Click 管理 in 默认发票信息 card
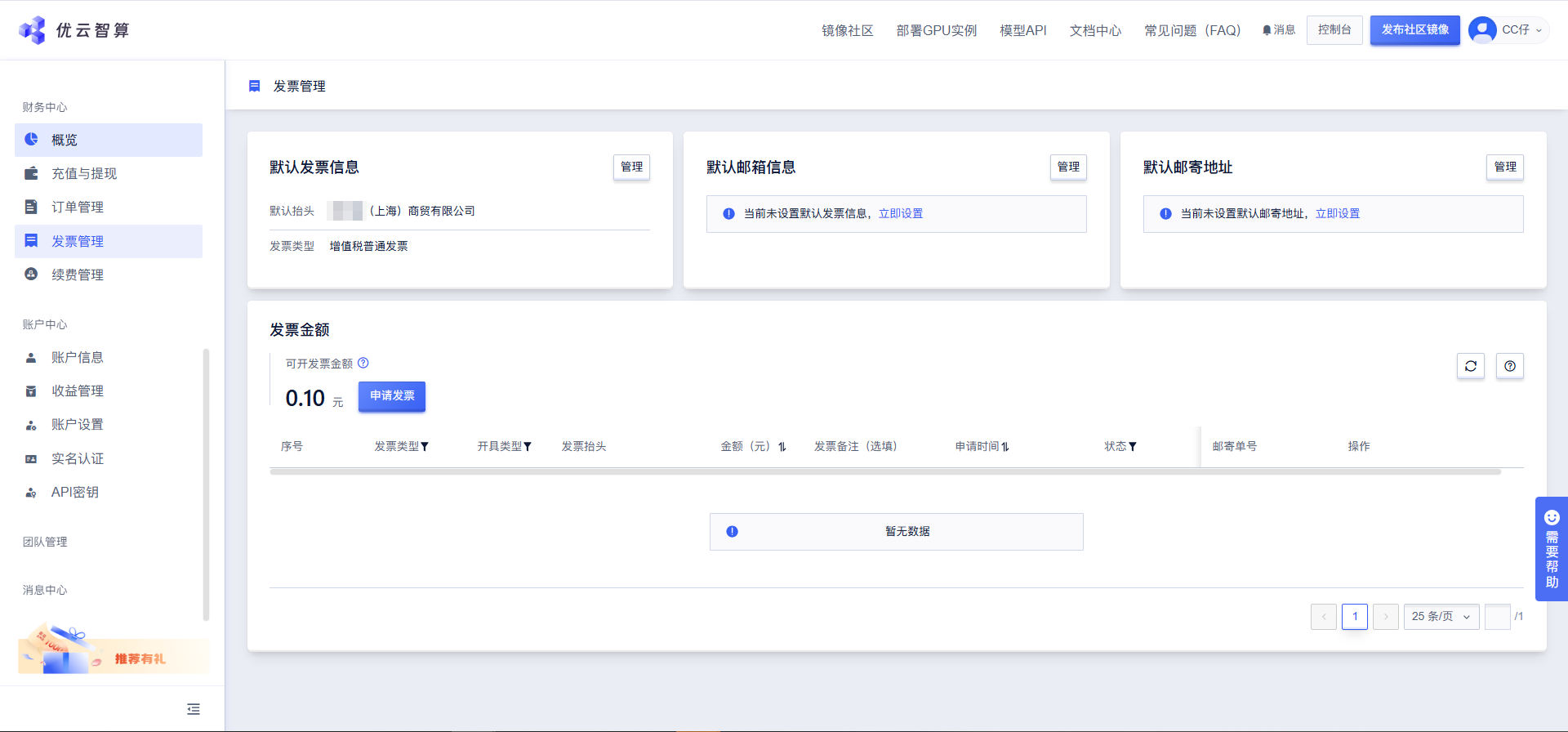 click(x=632, y=167)
